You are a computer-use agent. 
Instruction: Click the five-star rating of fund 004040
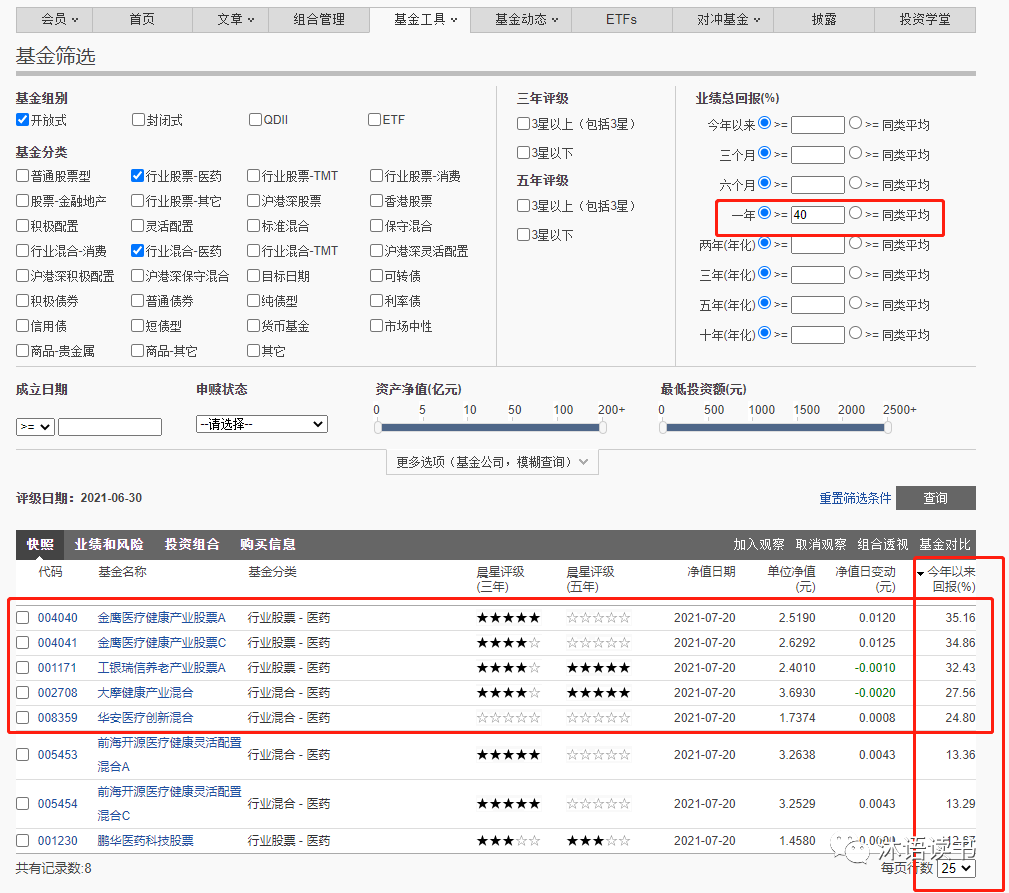pos(508,618)
